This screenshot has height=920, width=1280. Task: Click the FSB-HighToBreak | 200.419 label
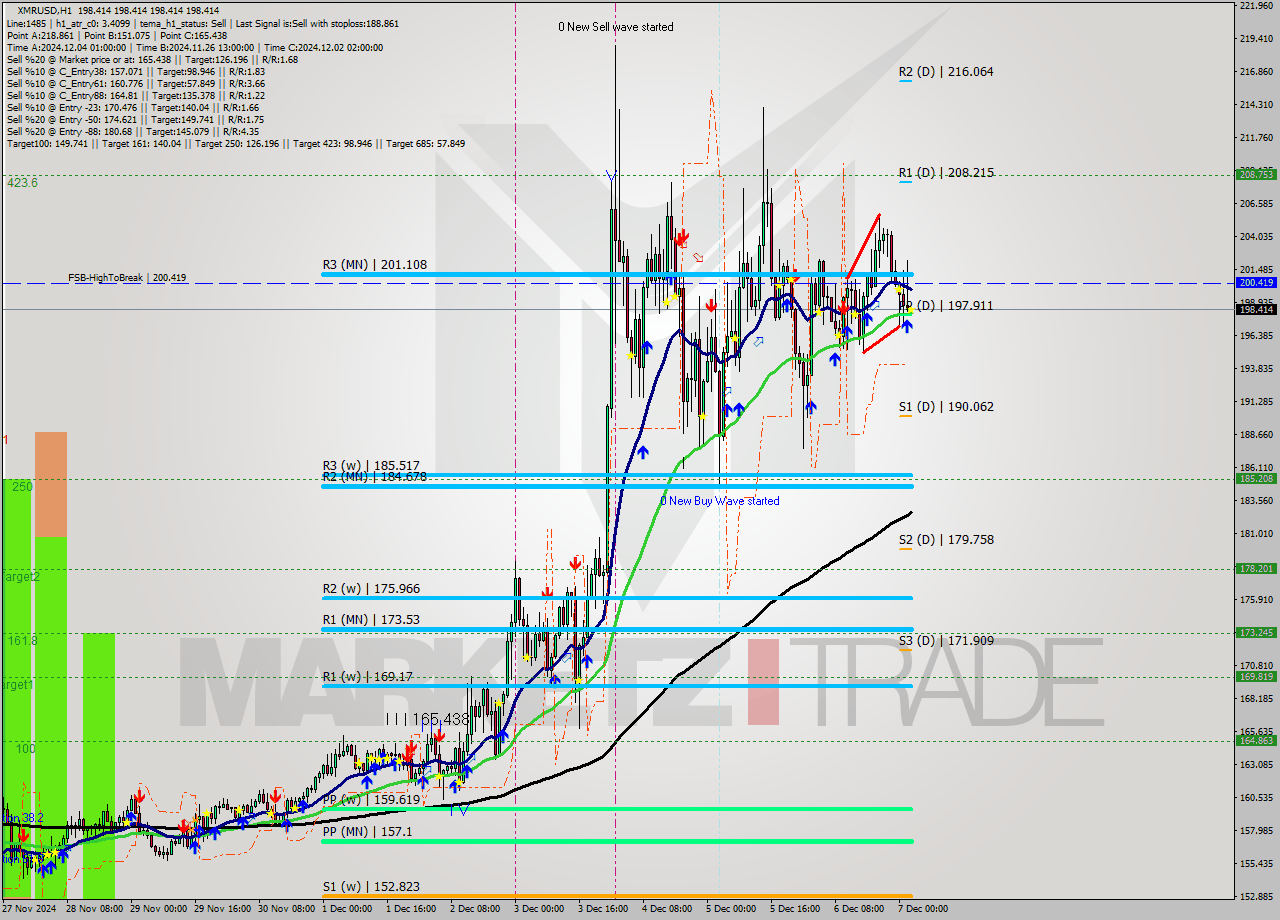tap(127, 278)
